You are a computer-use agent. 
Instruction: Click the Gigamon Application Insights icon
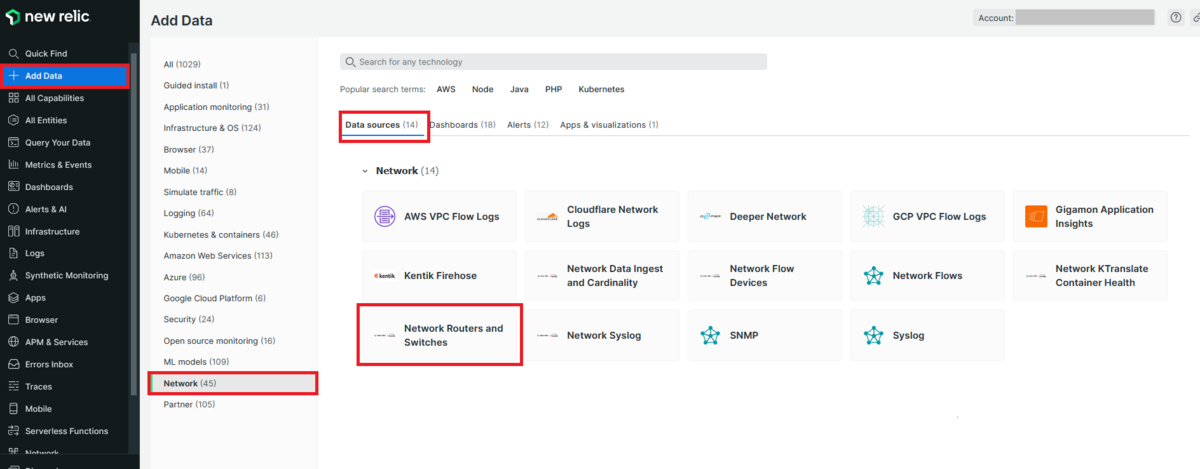pos(1036,216)
